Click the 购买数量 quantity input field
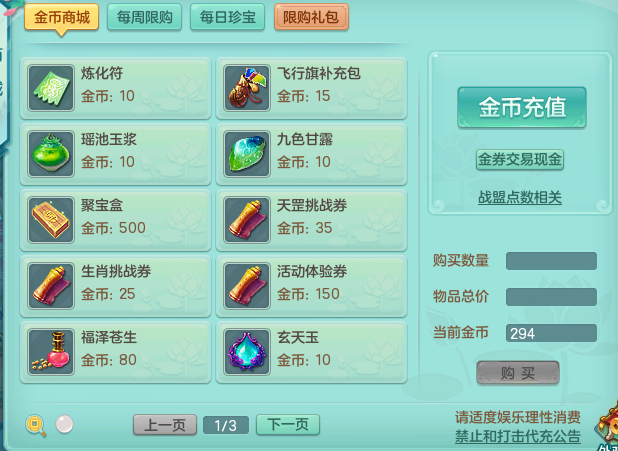This screenshot has width=618, height=451. click(551, 261)
